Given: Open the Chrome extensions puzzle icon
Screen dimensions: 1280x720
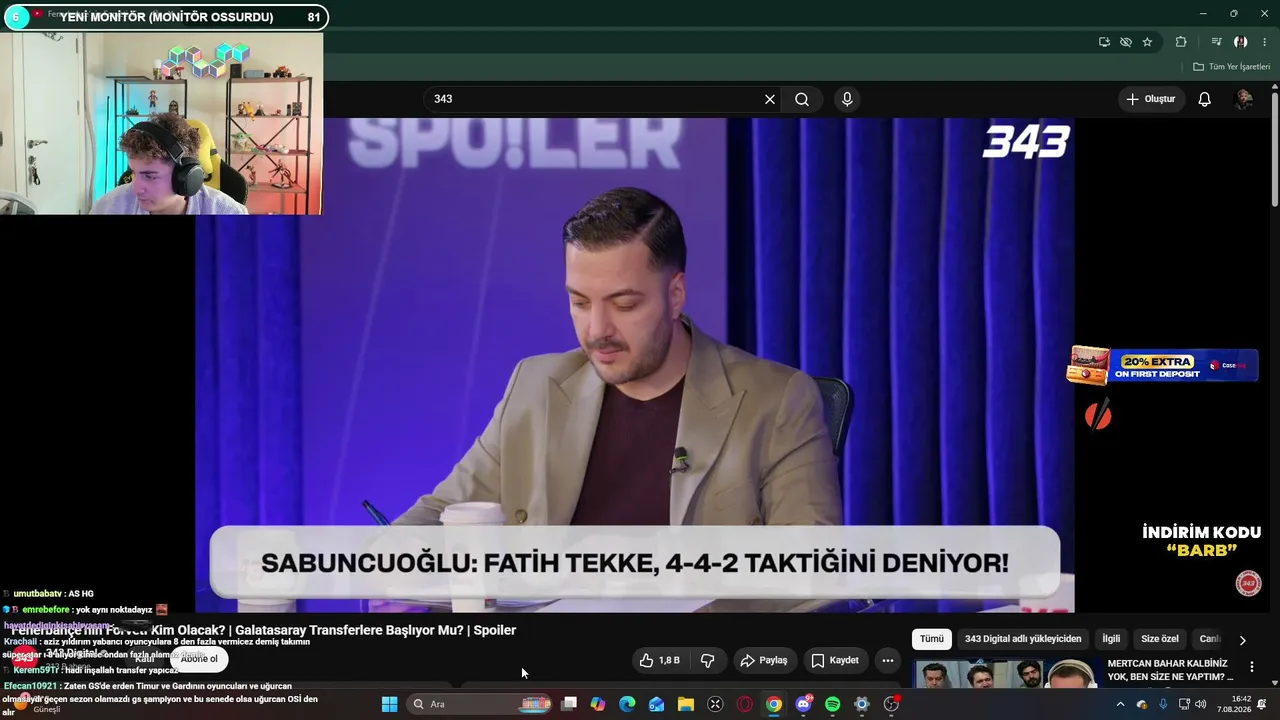Looking at the screenshot, I should pos(1181,42).
